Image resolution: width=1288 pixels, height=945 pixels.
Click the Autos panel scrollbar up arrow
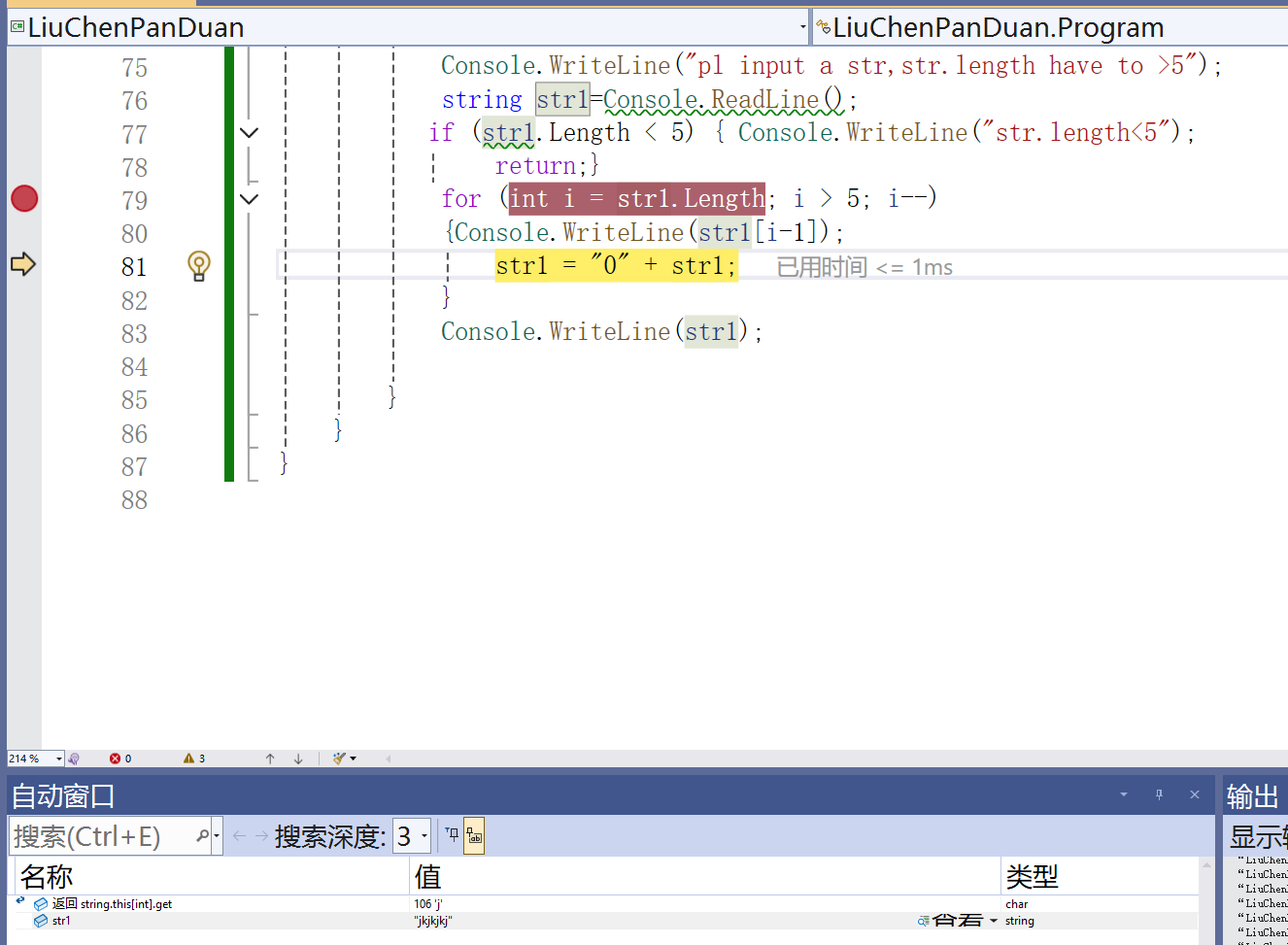1207,864
